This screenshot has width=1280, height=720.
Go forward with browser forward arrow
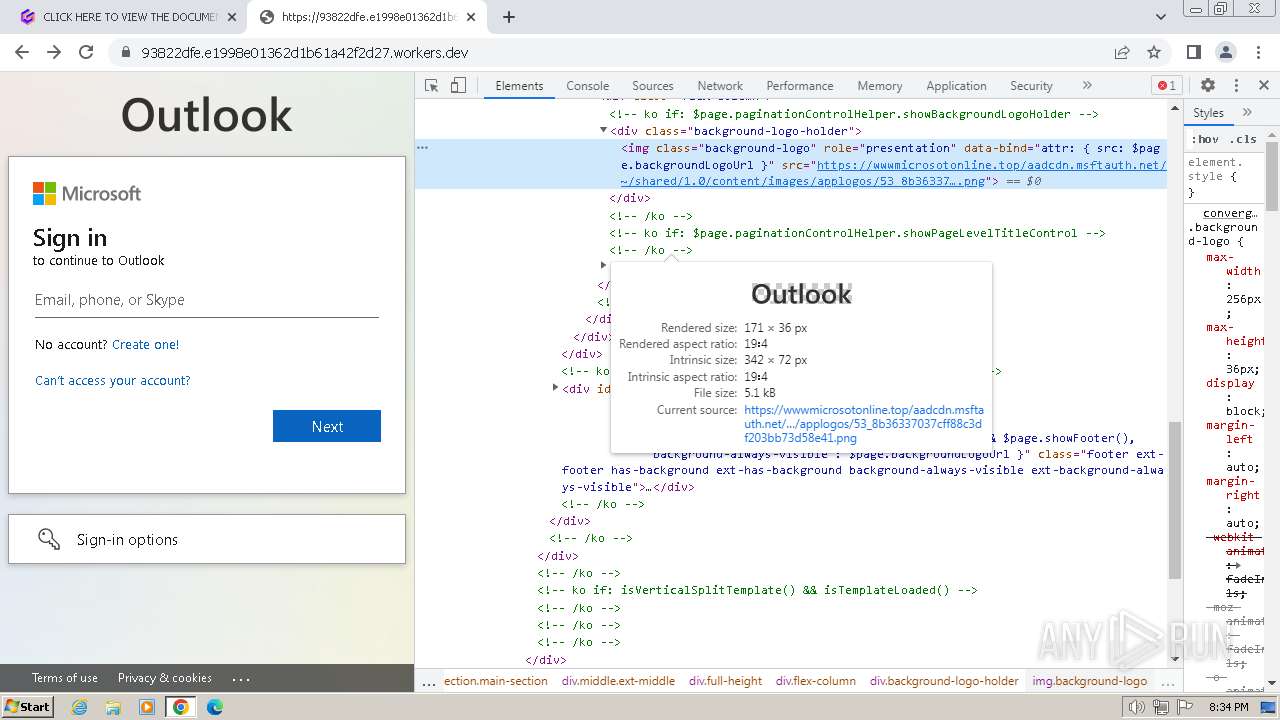pos(54,52)
